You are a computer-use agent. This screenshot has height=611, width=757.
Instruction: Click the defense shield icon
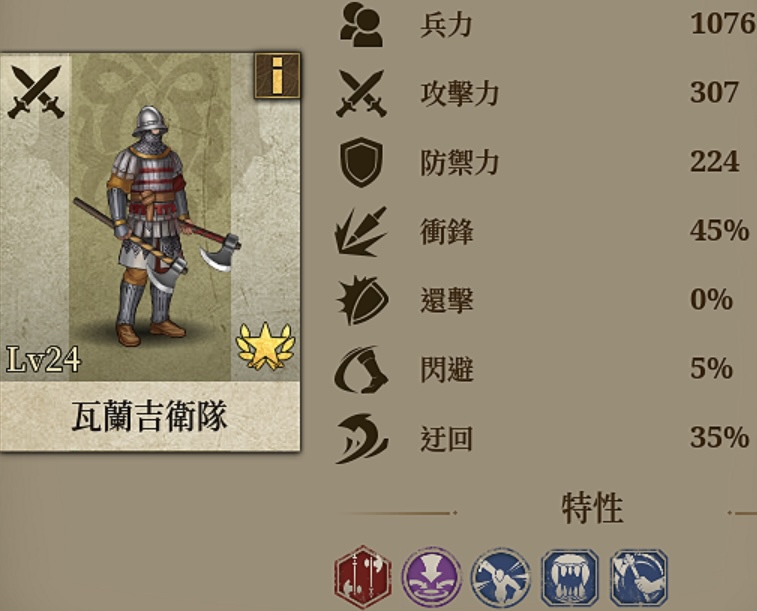(x=362, y=162)
